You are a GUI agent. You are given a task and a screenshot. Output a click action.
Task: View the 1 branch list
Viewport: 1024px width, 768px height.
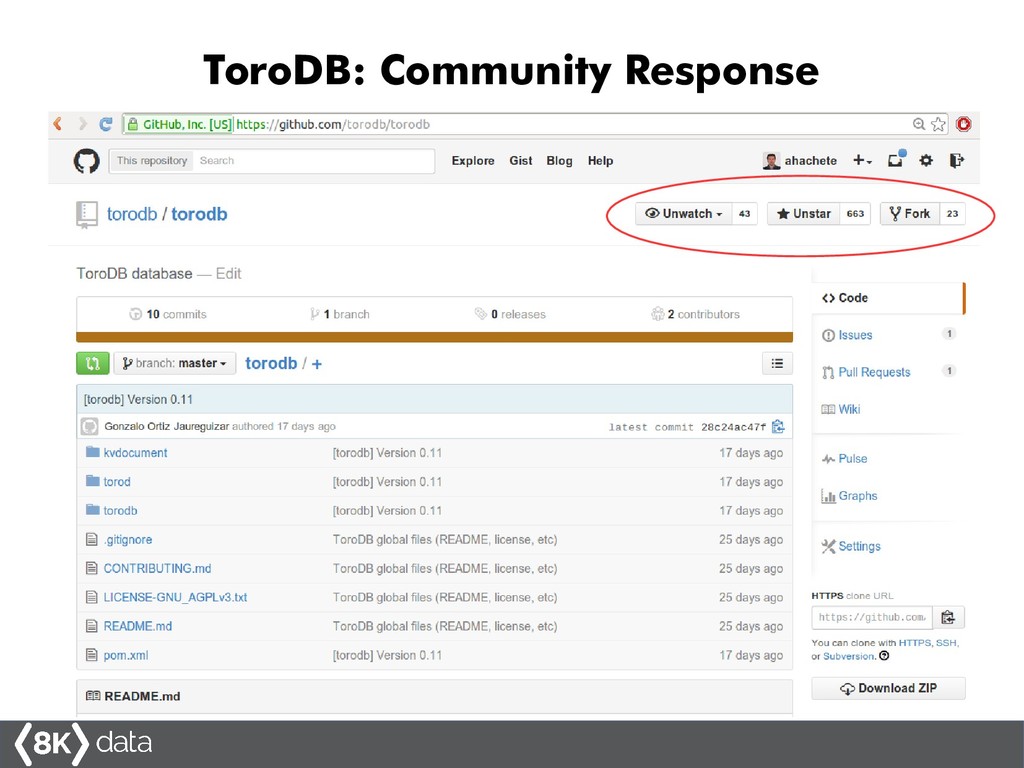[x=340, y=314]
